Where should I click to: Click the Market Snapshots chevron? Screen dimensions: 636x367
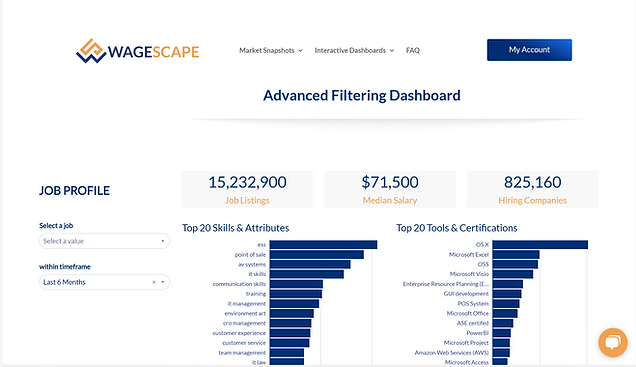301,51
